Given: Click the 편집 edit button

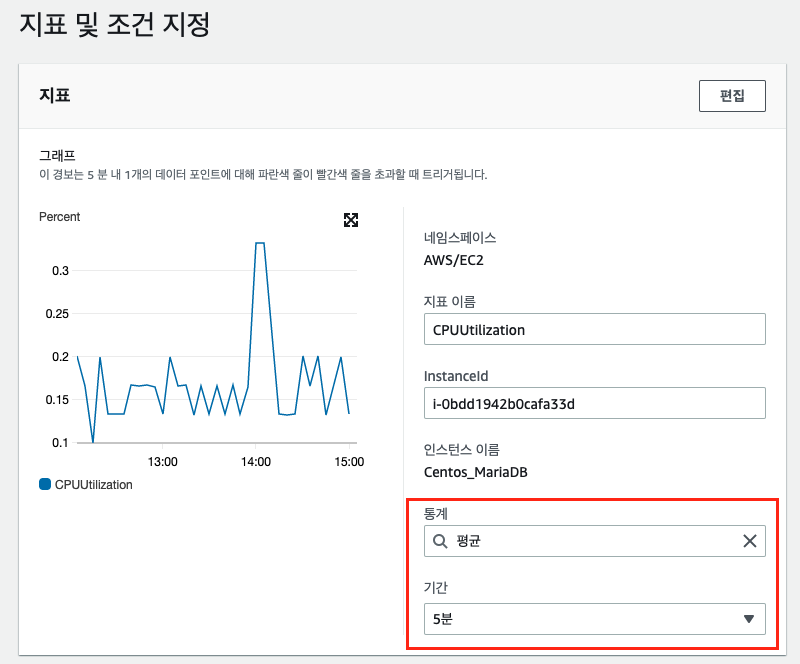Looking at the screenshot, I should [x=732, y=95].
